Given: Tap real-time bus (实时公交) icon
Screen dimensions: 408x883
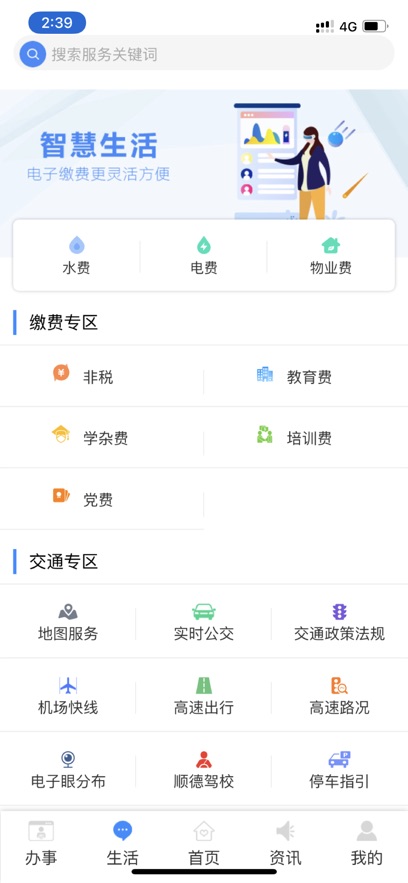Looking at the screenshot, I should (204, 612).
